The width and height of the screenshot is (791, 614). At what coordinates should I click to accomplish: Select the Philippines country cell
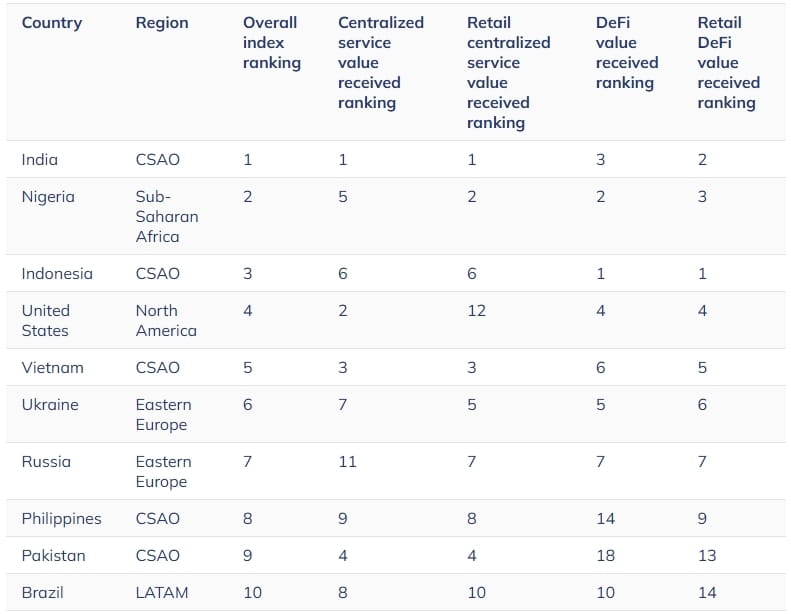click(x=62, y=518)
